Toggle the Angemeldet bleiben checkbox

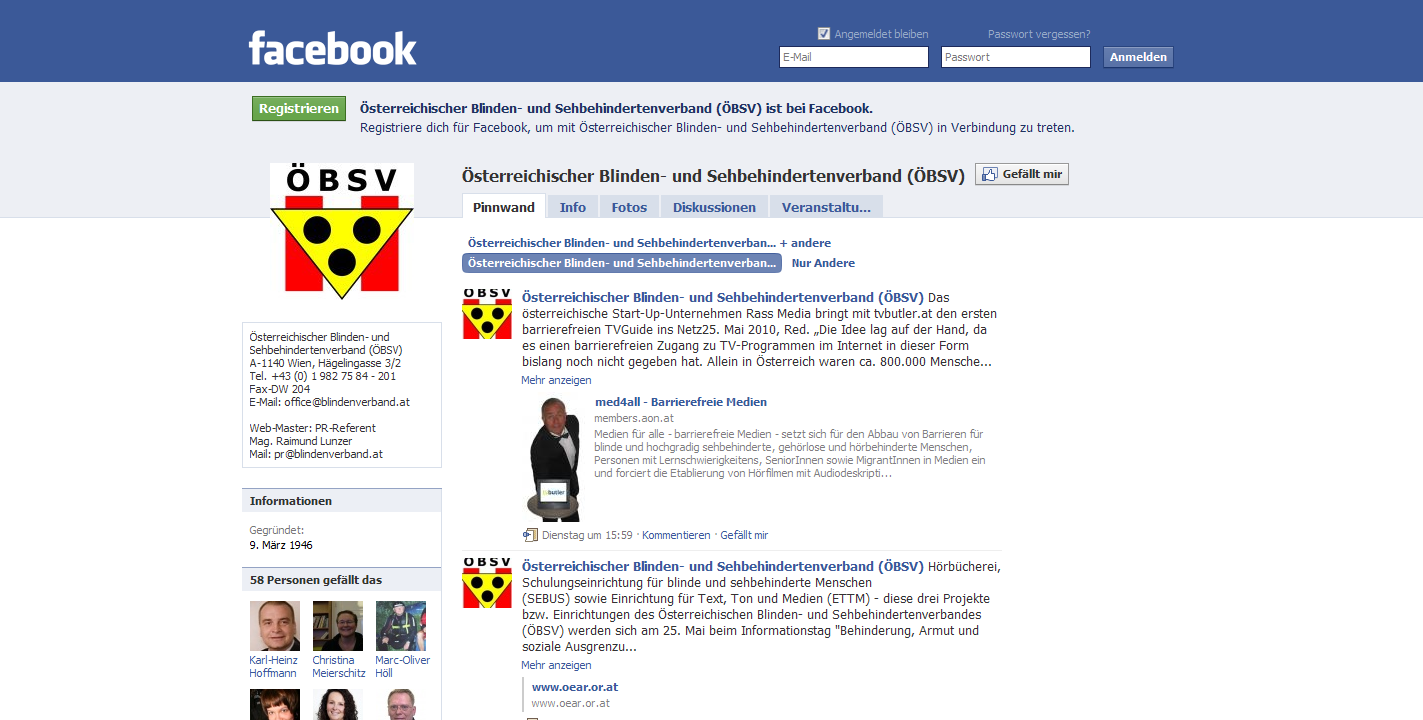pyautogui.click(x=824, y=33)
